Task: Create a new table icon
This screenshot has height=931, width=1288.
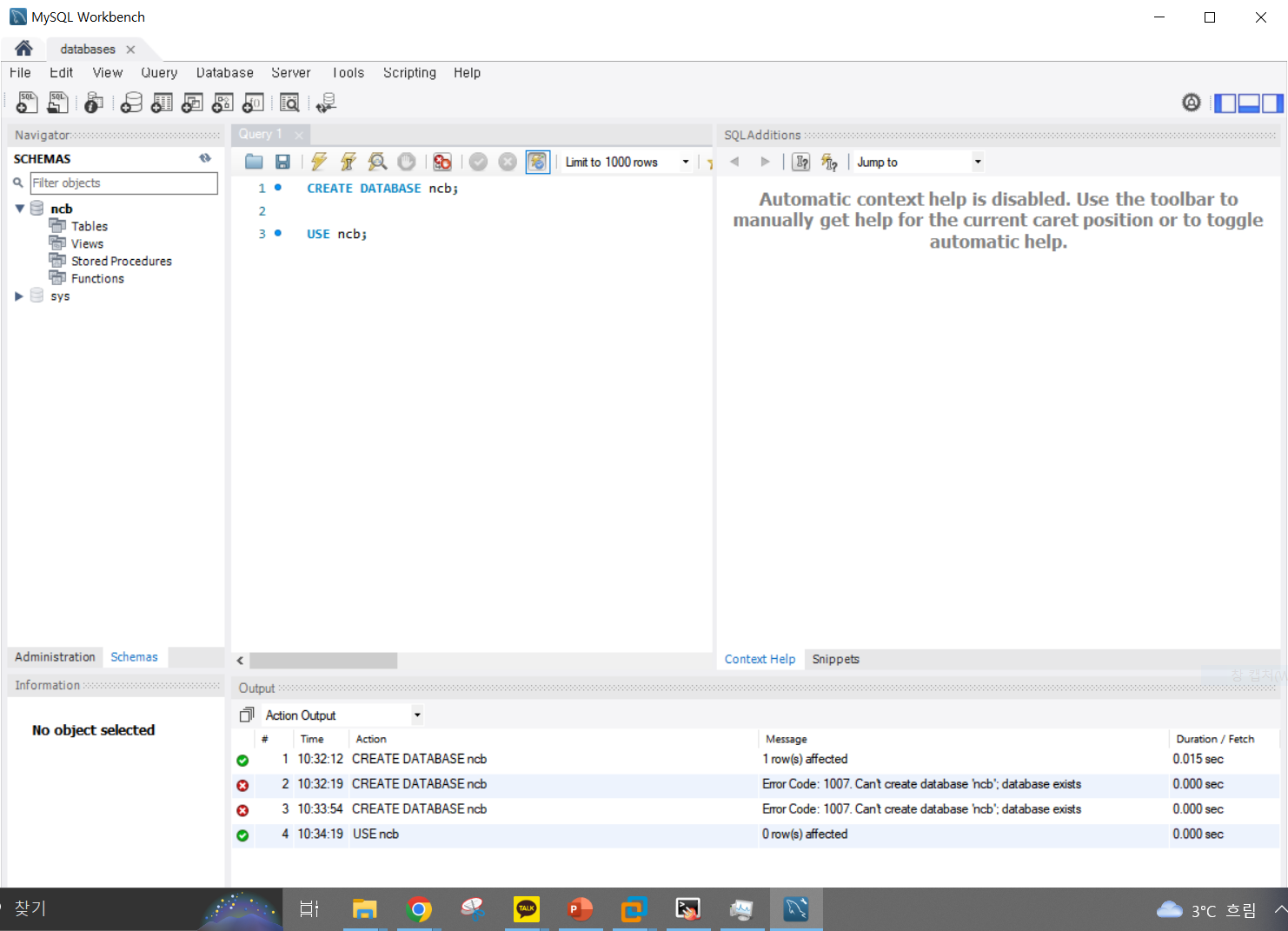Action: (x=162, y=103)
